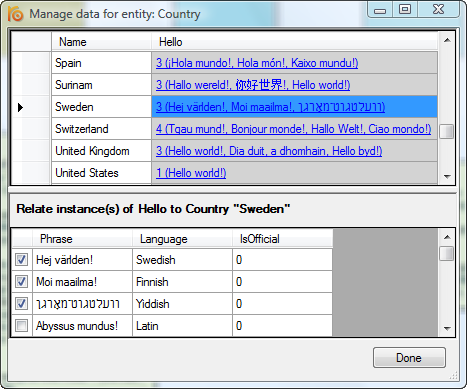Click the country grid scrollbar thumb

point(447,131)
